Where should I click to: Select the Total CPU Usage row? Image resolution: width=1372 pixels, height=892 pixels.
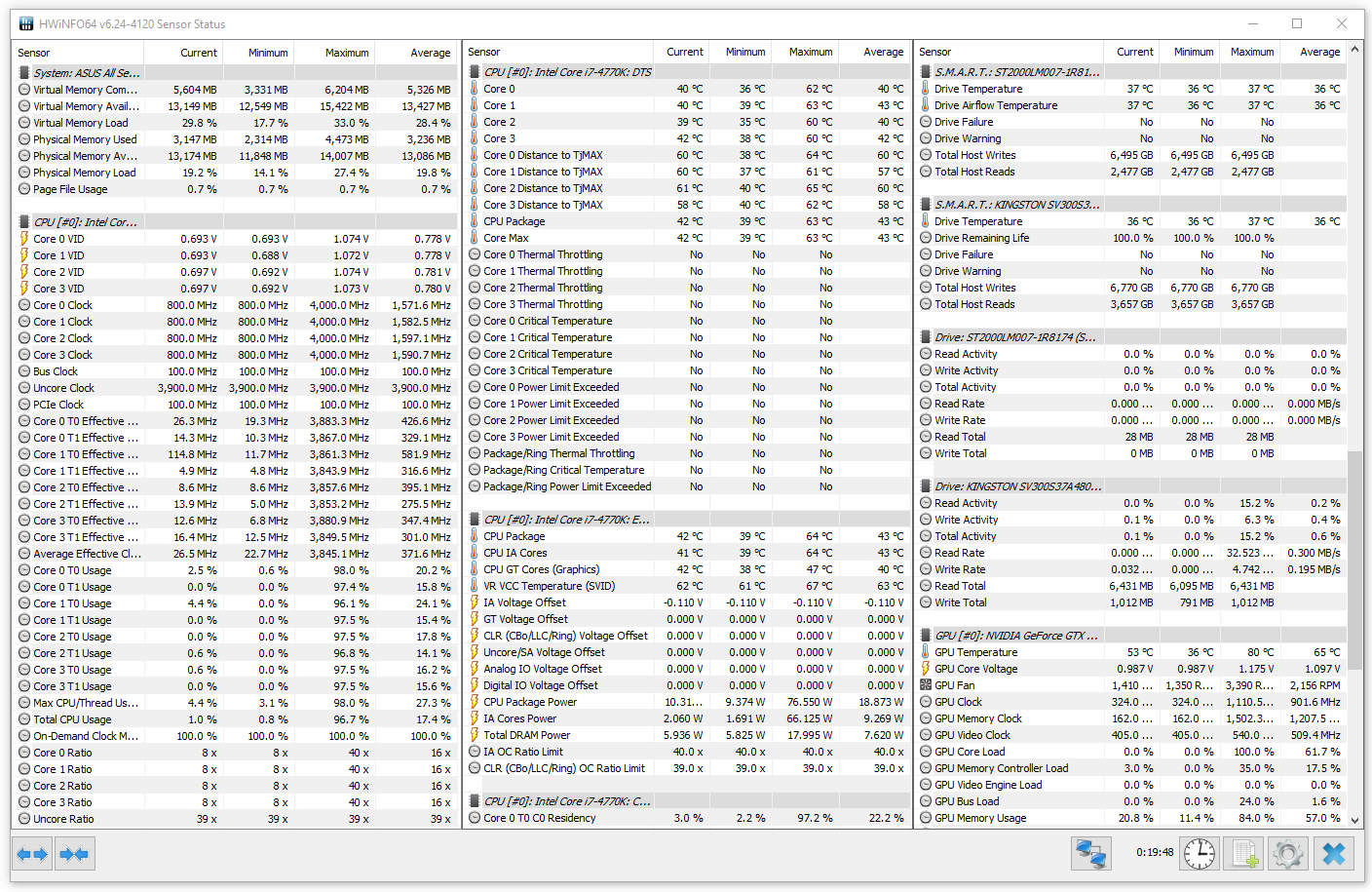(x=72, y=719)
